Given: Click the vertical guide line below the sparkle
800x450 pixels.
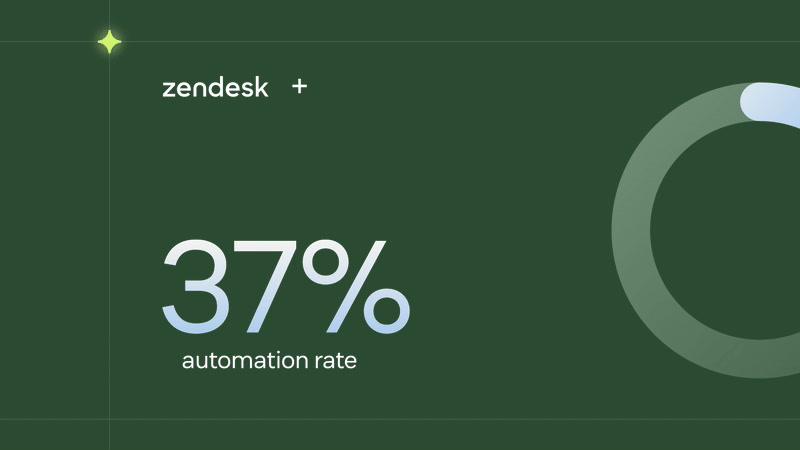Looking at the screenshot, I should click(109, 230).
